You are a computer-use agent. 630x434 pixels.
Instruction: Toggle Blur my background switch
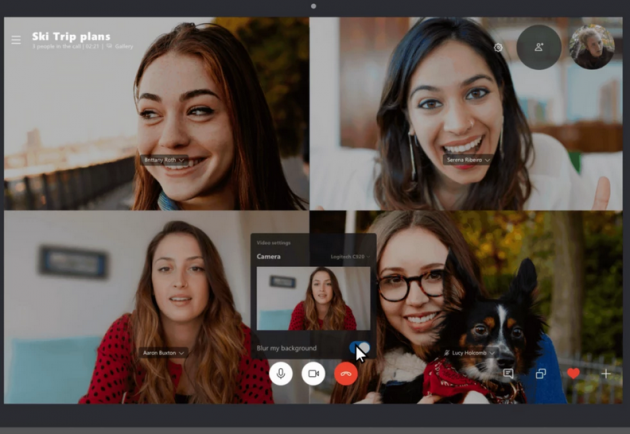coord(359,348)
